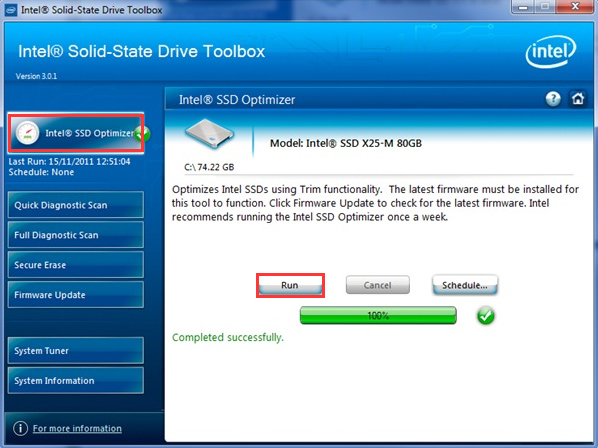Click the Cancel button

click(378, 285)
